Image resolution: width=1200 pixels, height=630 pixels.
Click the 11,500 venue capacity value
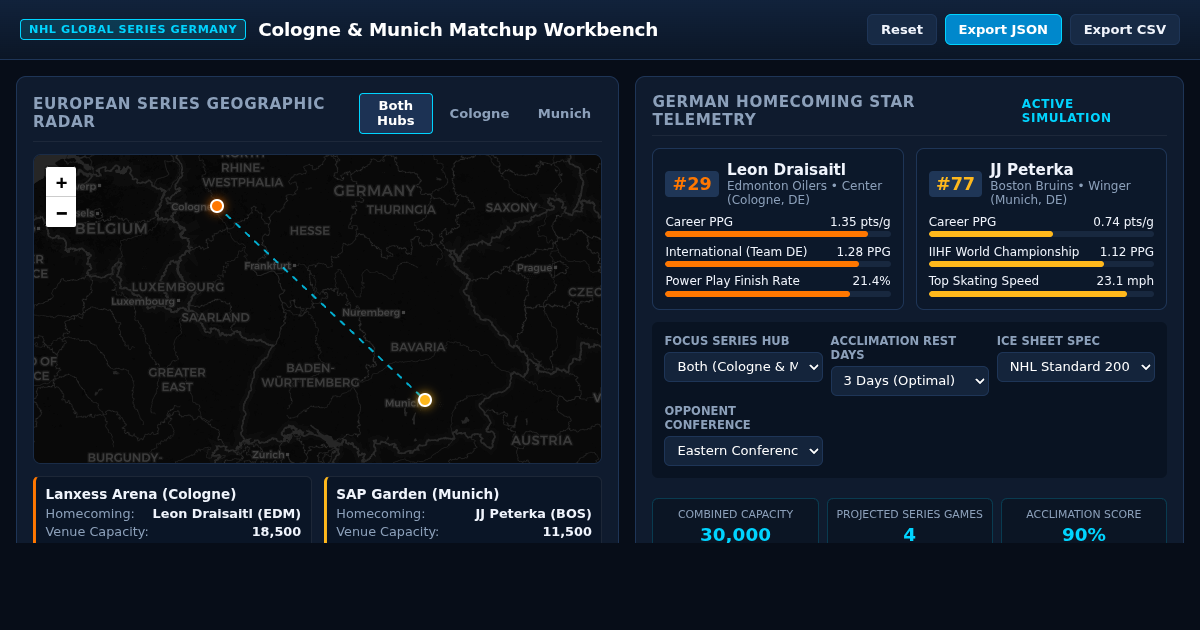coord(567,532)
